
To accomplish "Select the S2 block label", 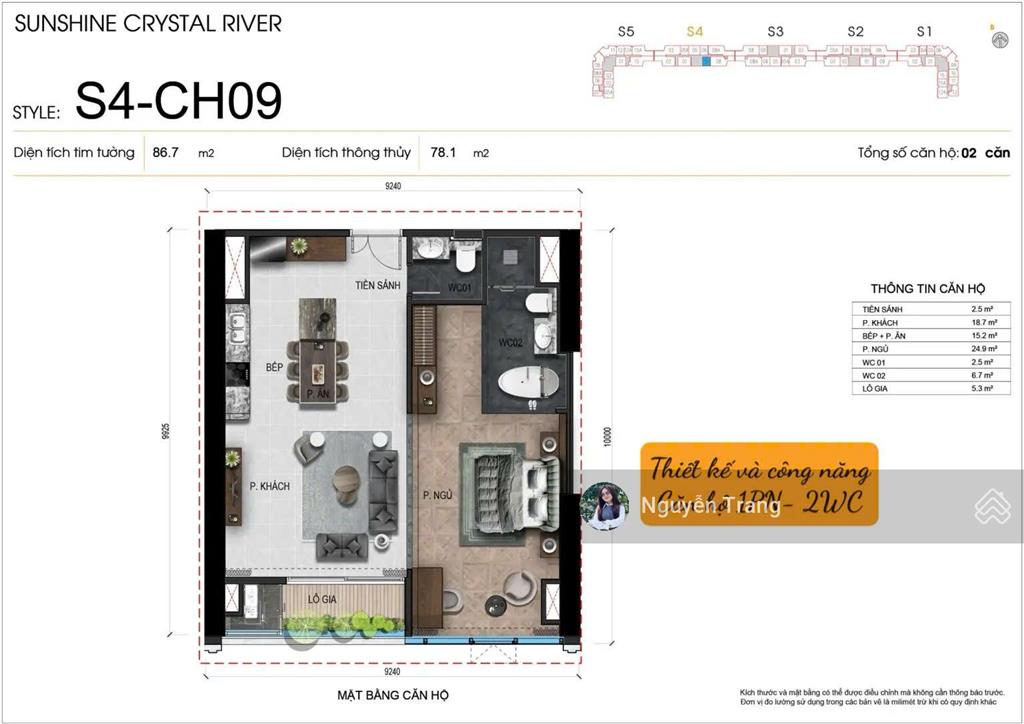I will (x=856, y=31).
